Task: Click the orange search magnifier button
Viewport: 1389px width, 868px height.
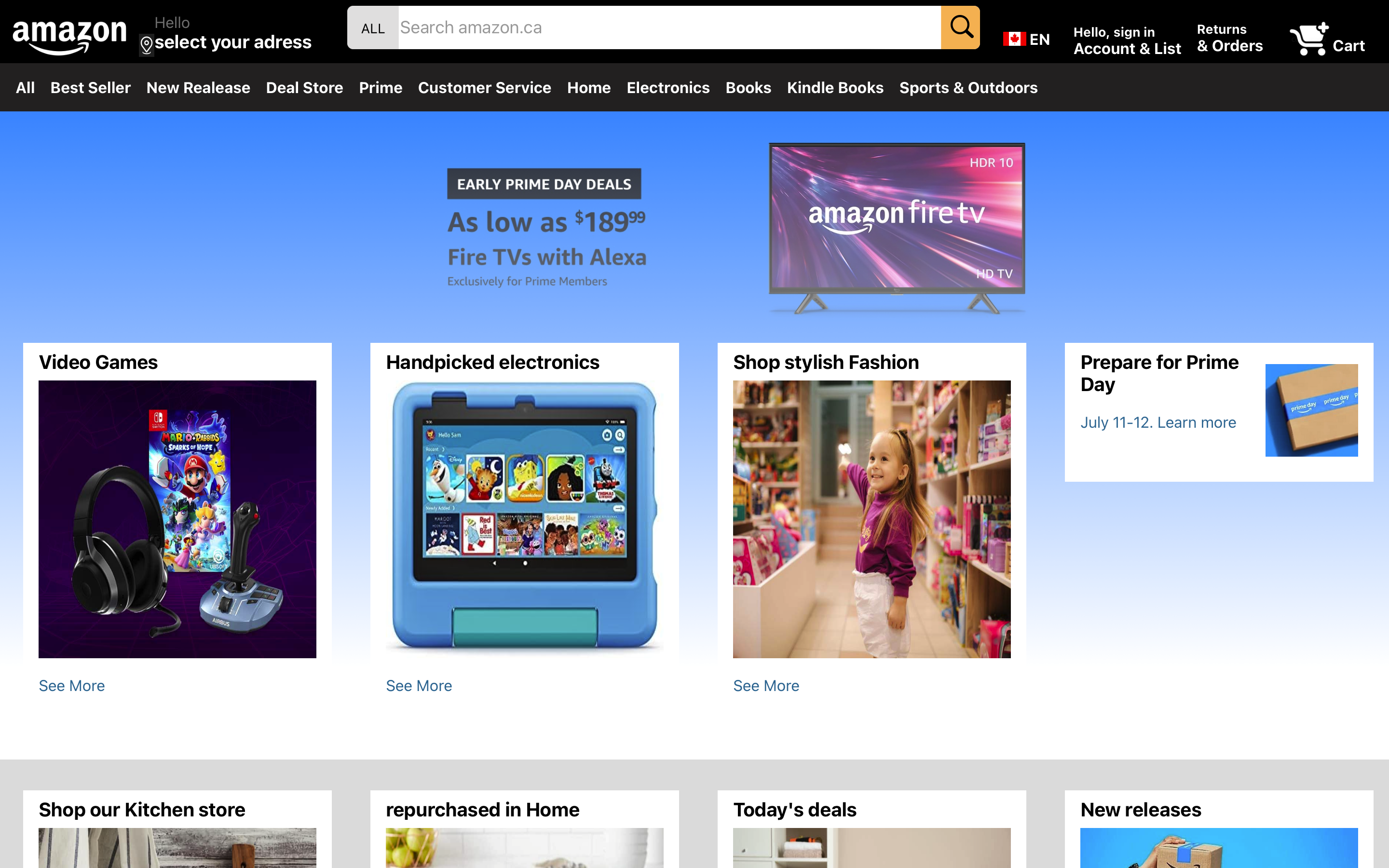Action: [960, 27]
